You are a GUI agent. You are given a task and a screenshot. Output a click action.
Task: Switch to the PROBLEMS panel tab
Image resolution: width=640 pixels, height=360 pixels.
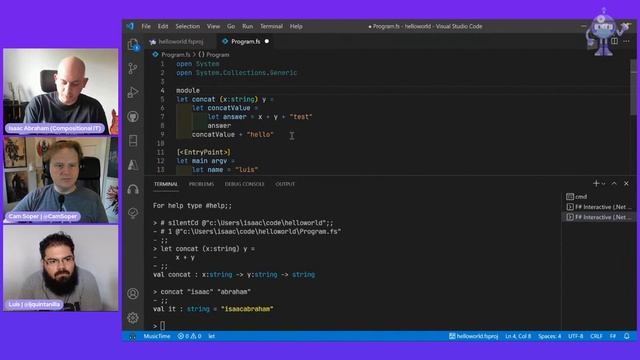(201, 184)
